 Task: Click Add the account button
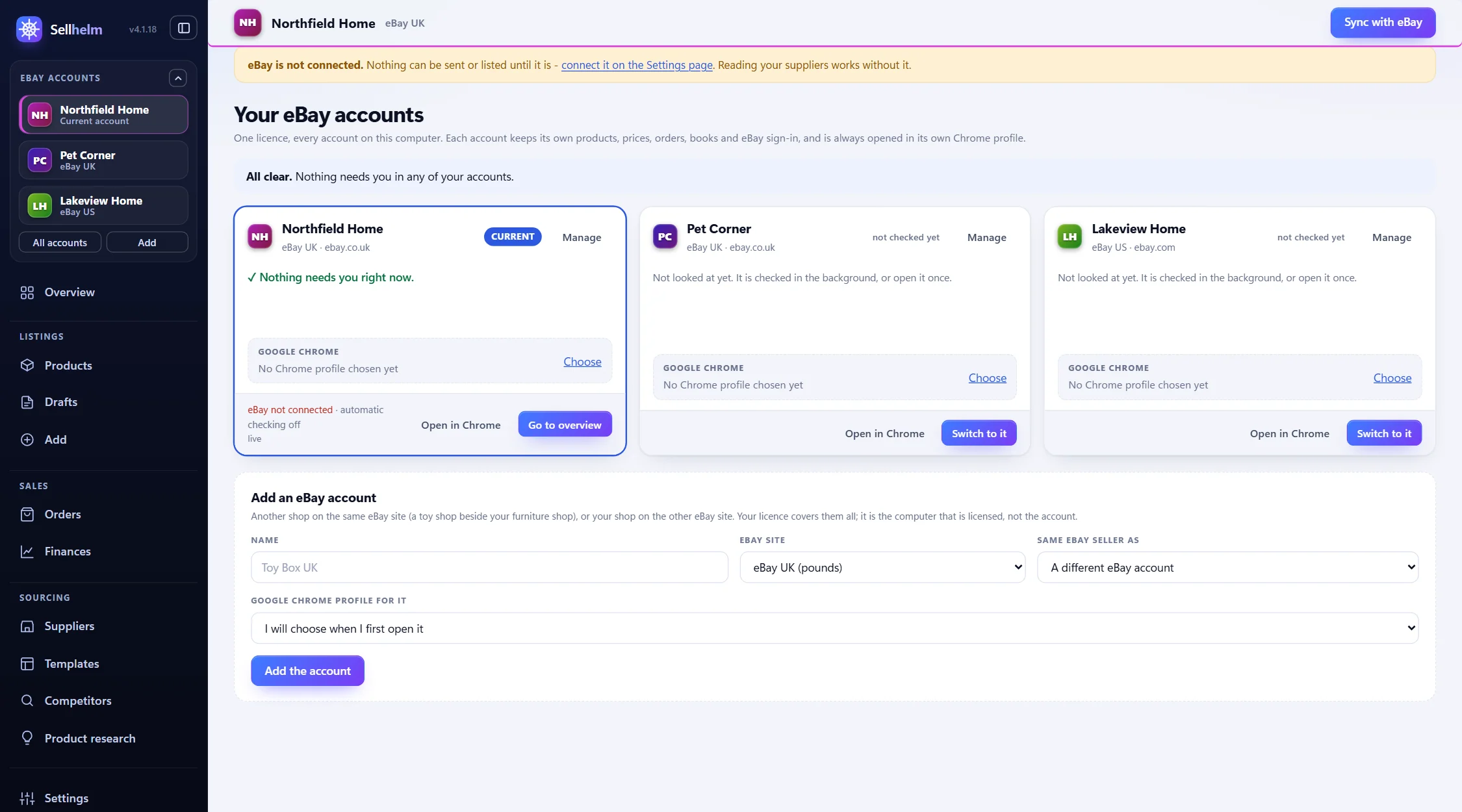[307, 670]
